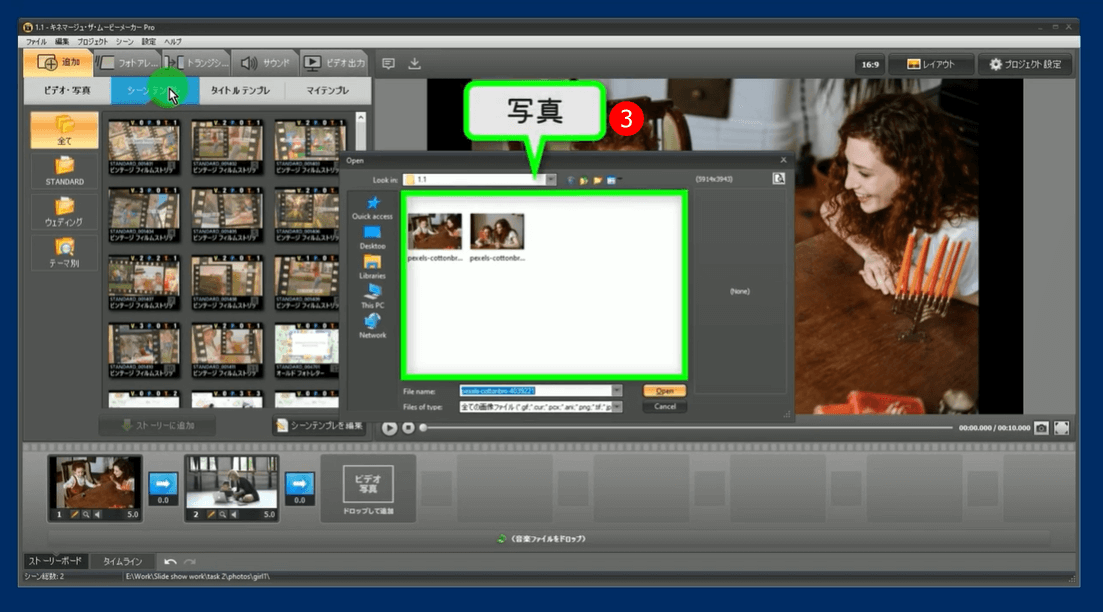Viewport: 1103px width, 612px height.
Task: Click the speaker icon on scene 1
Action: [99, 514]
